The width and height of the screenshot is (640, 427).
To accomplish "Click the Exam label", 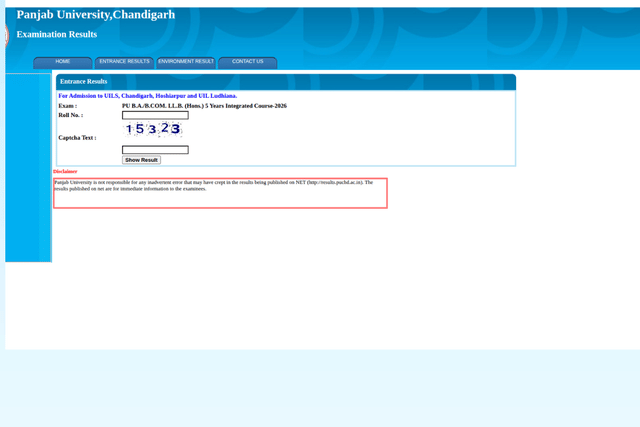I will [x=67, y=106].
